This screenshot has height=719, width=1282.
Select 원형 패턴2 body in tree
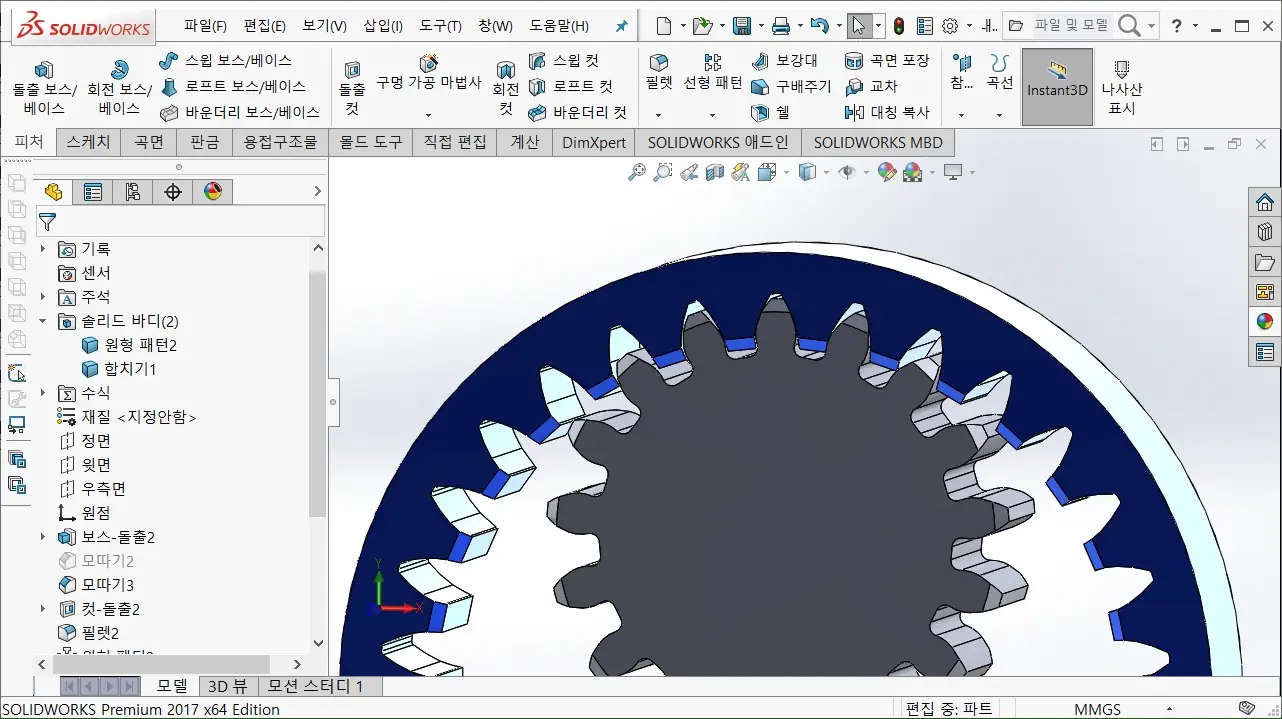tap(129, 345)
